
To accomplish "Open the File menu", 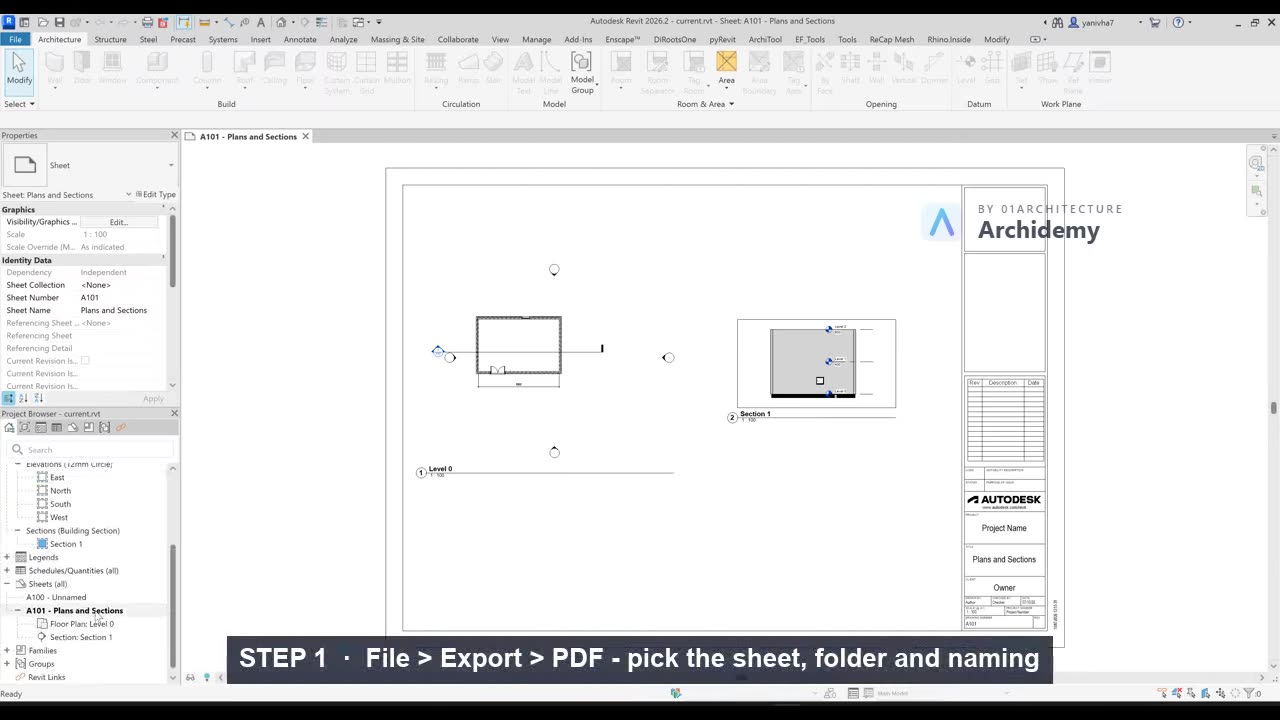I will [x=15, y=40].
